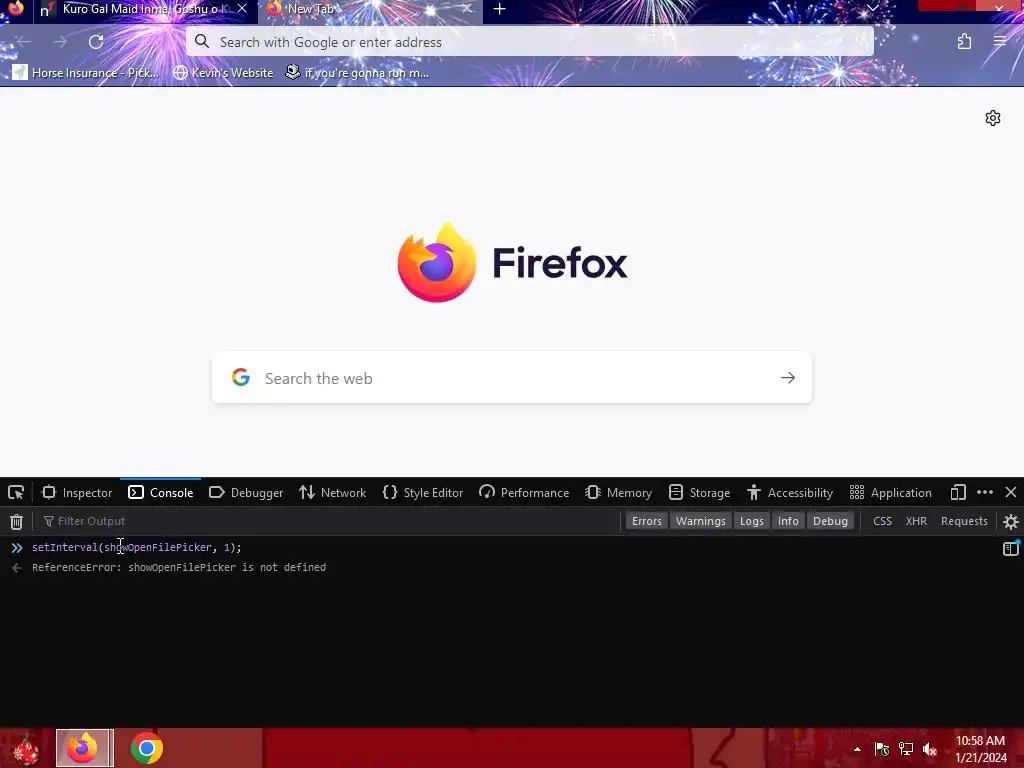Go back to previous page
The width and height of the screenshot is (1024, 768).
(x=24, y=42)
